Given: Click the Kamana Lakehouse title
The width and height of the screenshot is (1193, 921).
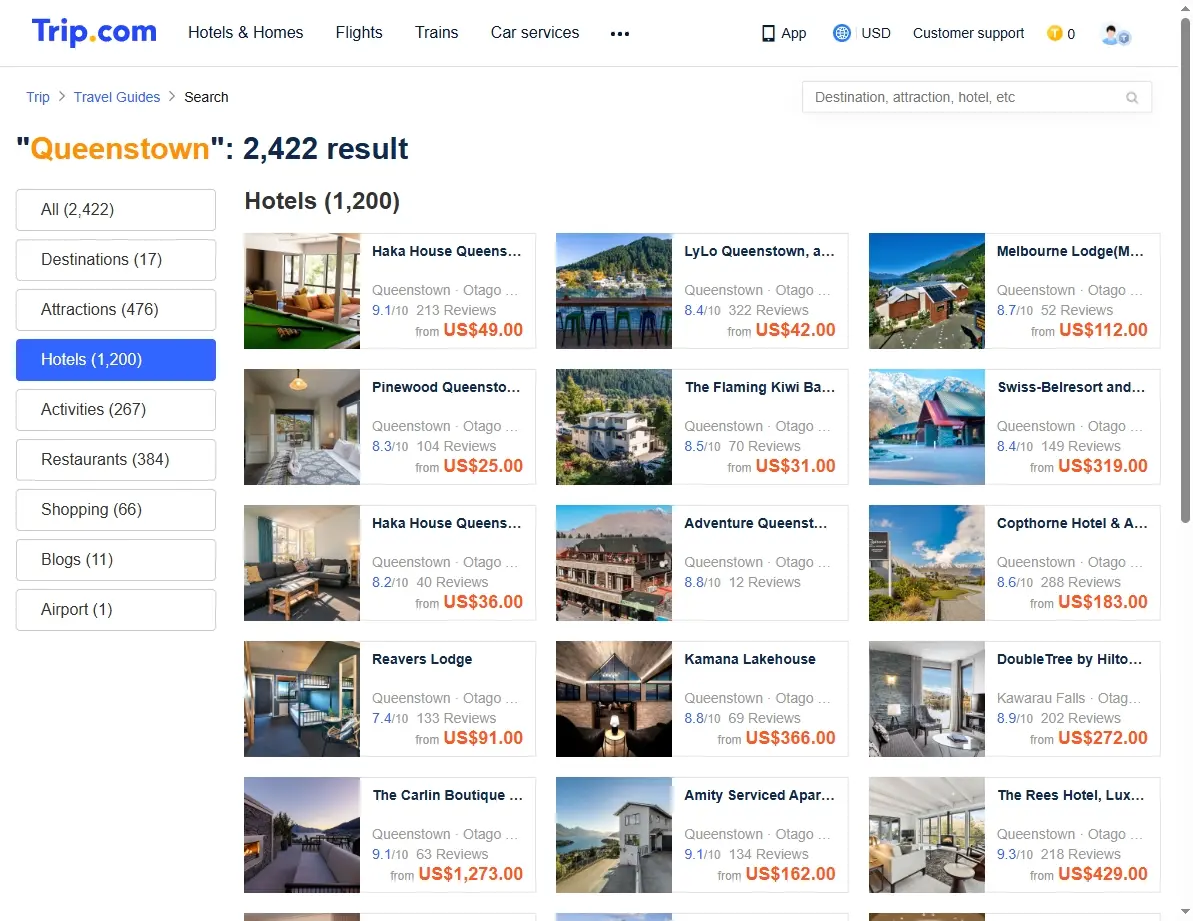Looking at the screenshot, I should 750,659.
